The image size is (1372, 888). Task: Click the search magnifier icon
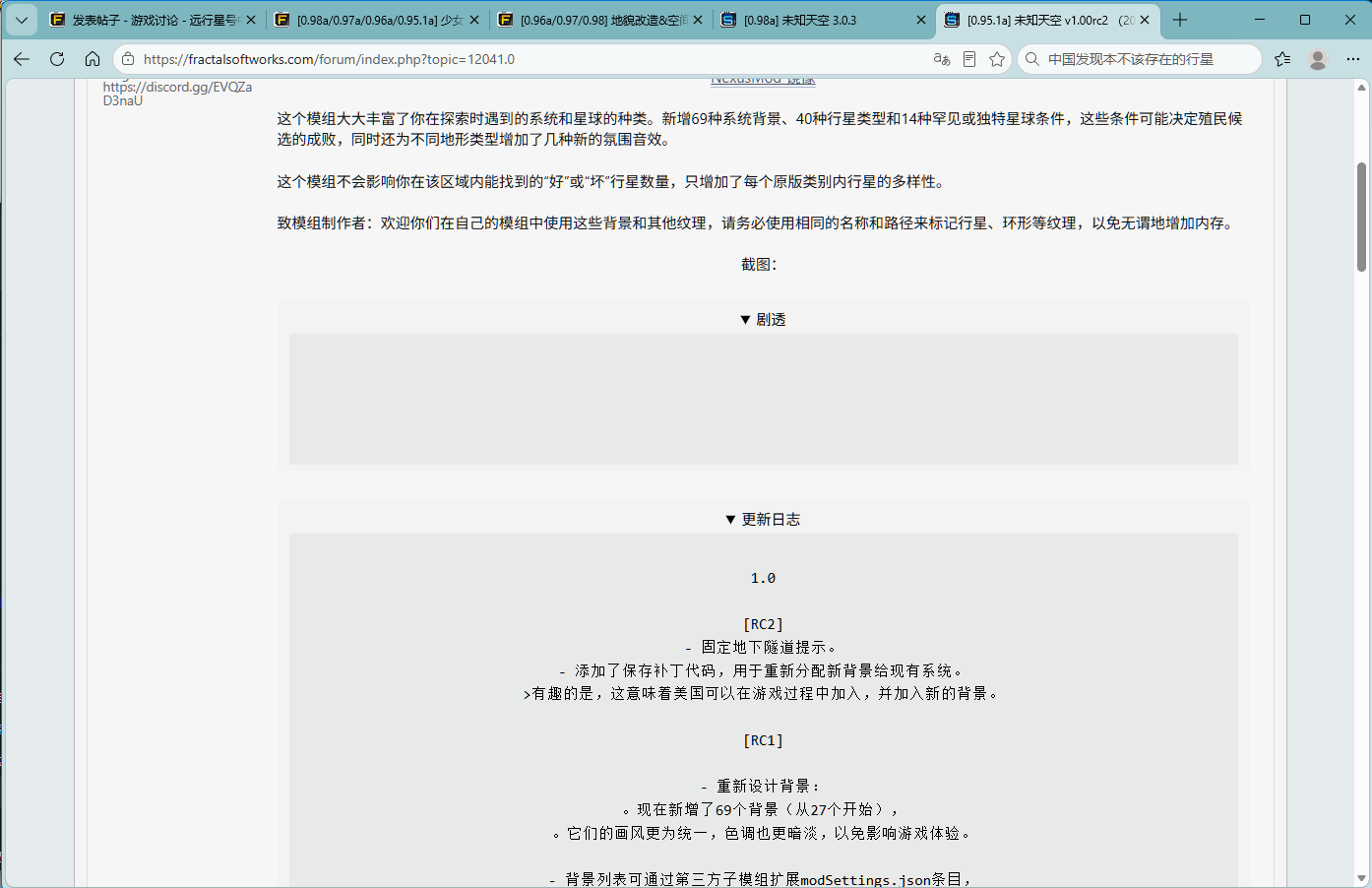[1032, 59]
